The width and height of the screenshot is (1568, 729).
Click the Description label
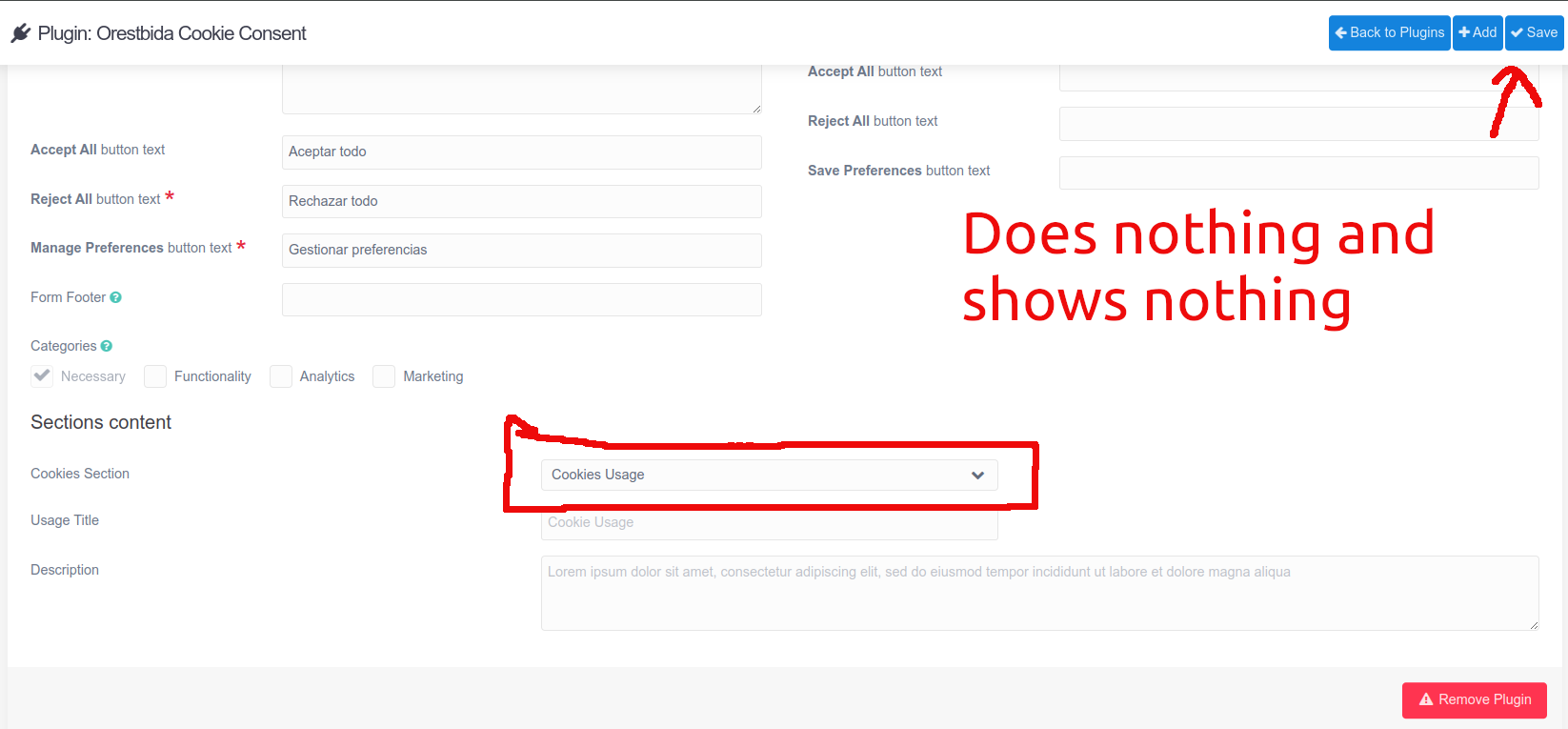click(65, 570)
